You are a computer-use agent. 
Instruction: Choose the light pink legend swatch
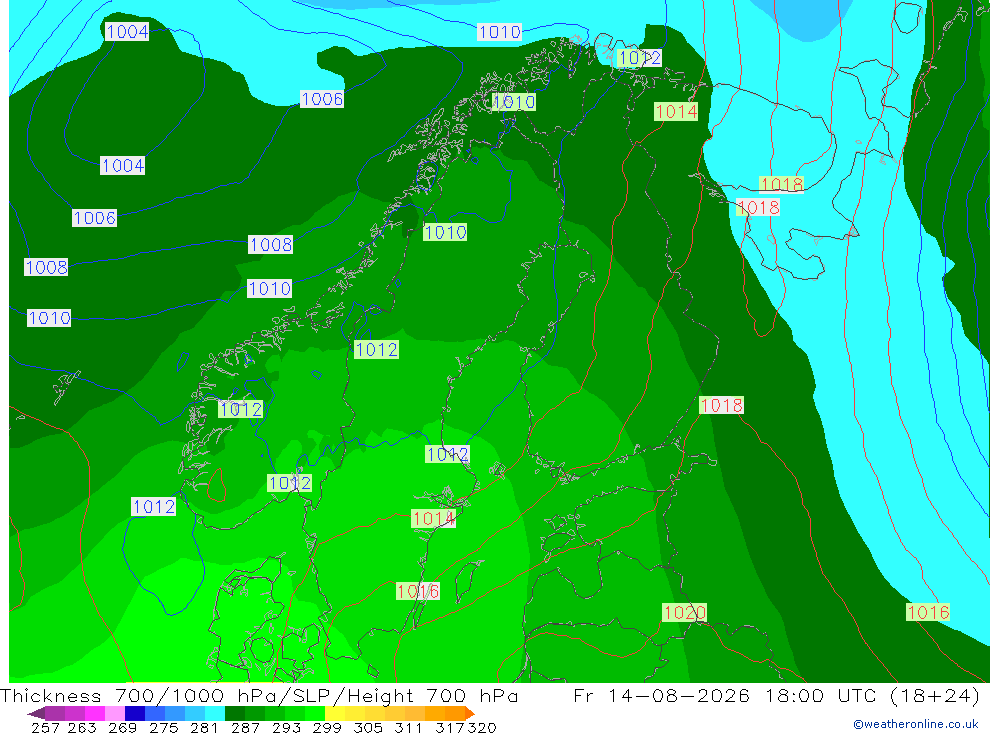point(115,713)
